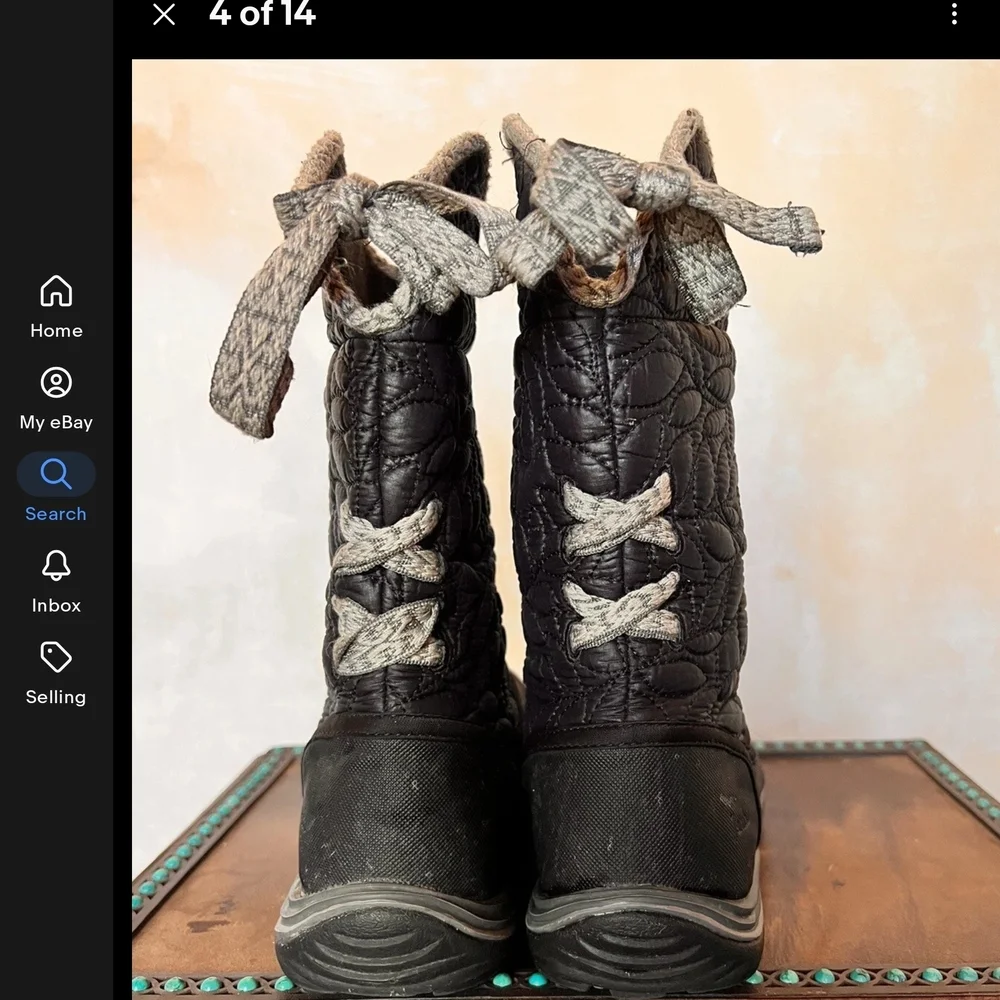The height and width of the screenshot is (1000, 1000).
Task: Click the Inbox label text
Action: [x=56, y=605]
